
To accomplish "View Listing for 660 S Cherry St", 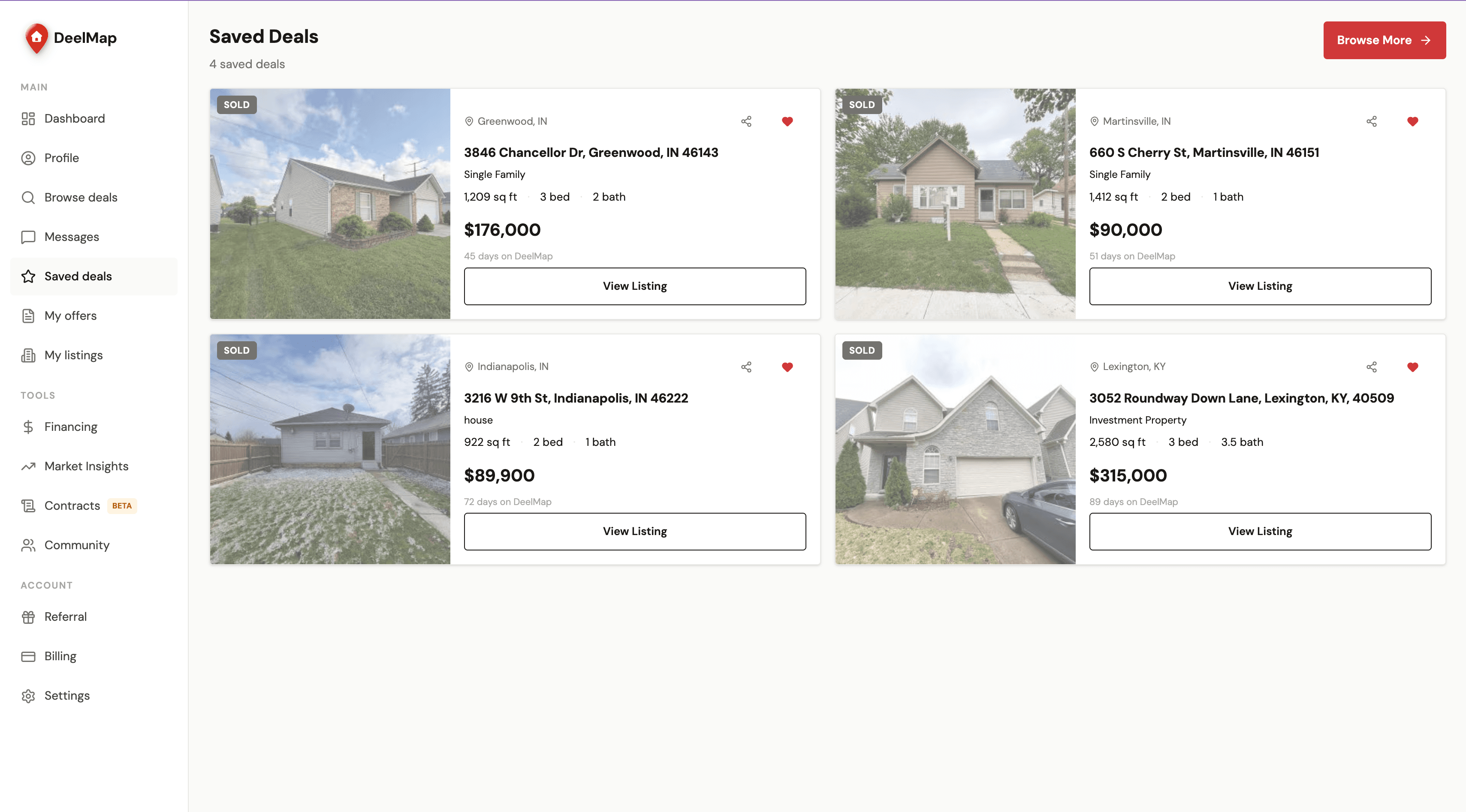I will pos(1260,286).
